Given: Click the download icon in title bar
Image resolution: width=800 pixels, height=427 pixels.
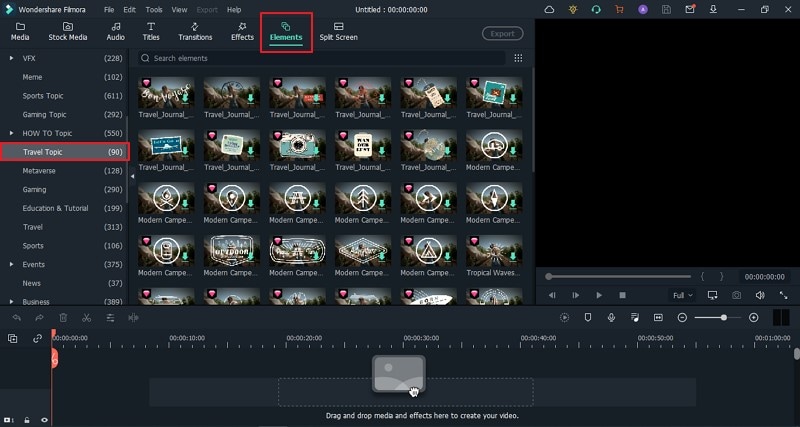Looking at the screenshot, I should (713, 10).
